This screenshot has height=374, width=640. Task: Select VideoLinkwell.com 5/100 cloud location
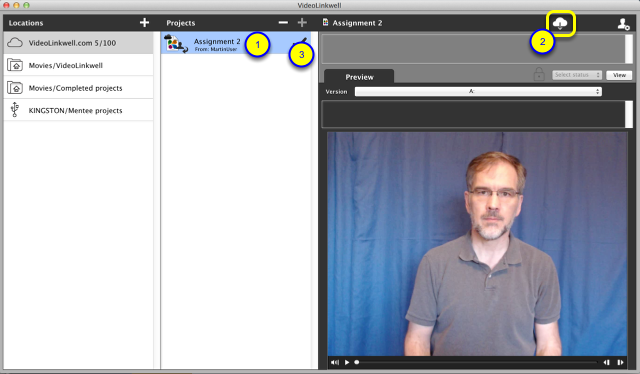pyautogui.click(x=78, y=43)
